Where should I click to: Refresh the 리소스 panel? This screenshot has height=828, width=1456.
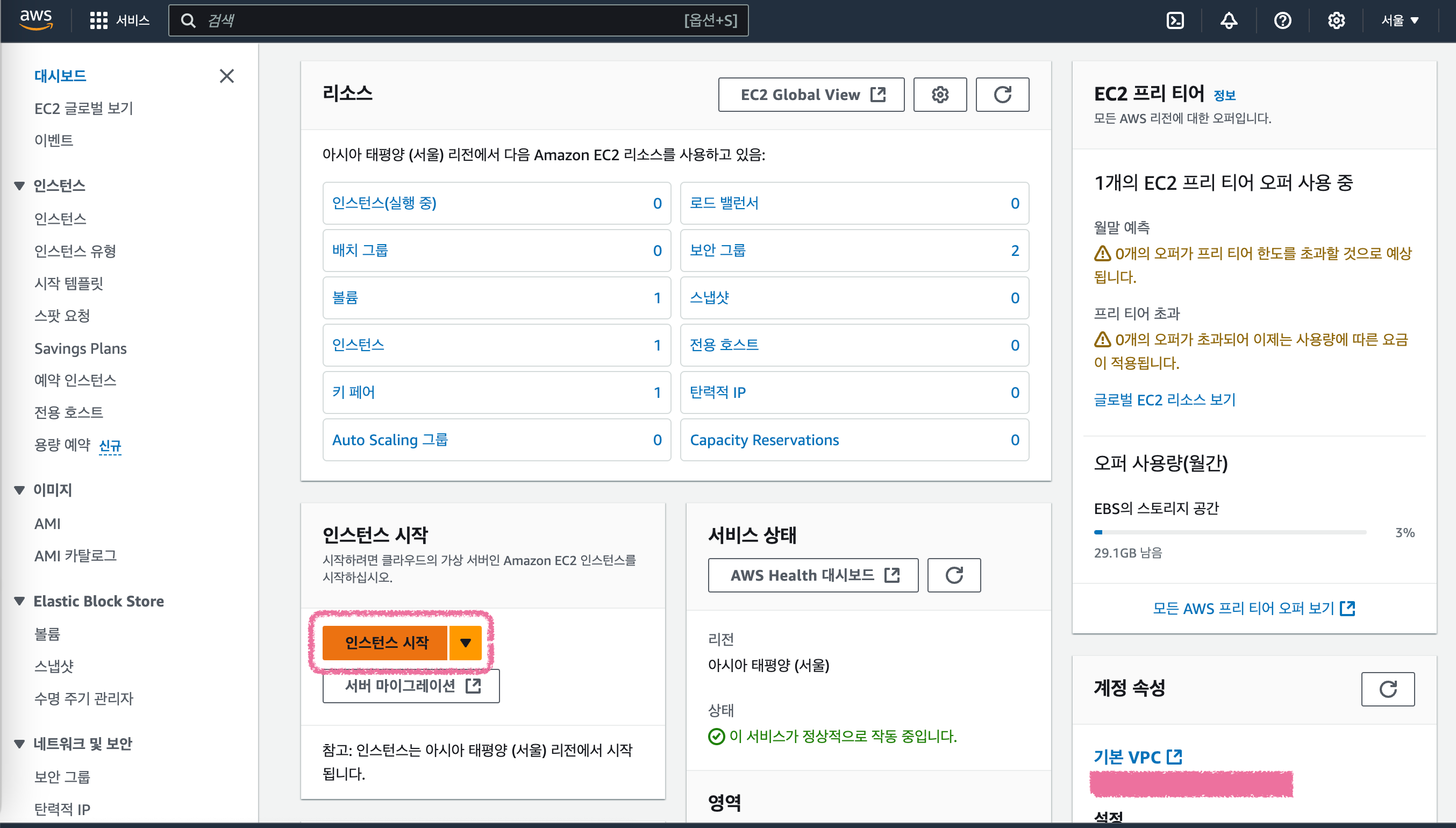click(1002, 95)
